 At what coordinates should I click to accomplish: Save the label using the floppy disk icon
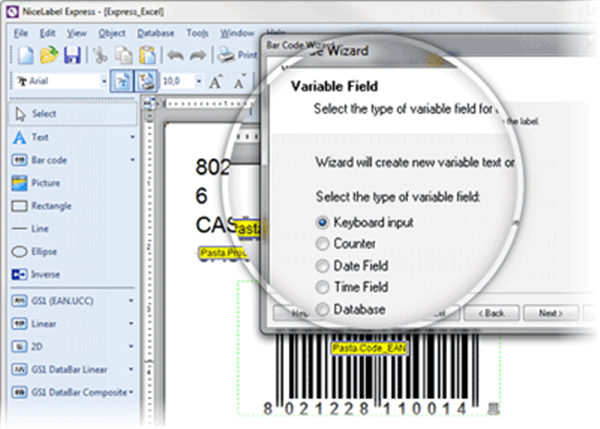(x=72, y=55)
